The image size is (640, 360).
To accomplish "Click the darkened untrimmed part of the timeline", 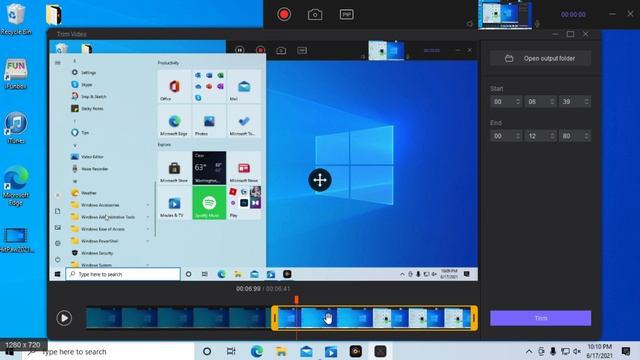I will tap(178, 318).
